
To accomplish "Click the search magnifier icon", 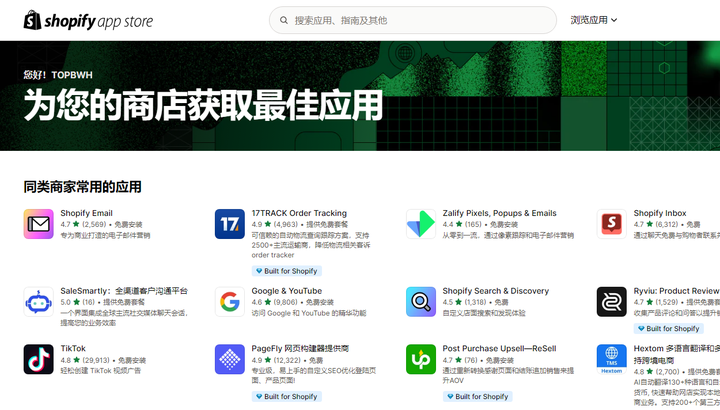I will [x=284, y=20].
